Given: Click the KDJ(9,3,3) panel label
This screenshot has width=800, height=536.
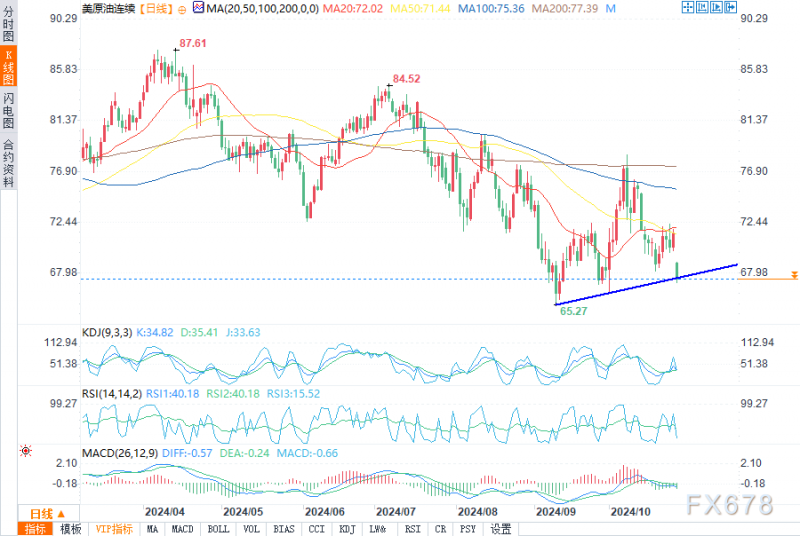Looking at the screenshot, I should pyautogui.click(x=107, y=333).
